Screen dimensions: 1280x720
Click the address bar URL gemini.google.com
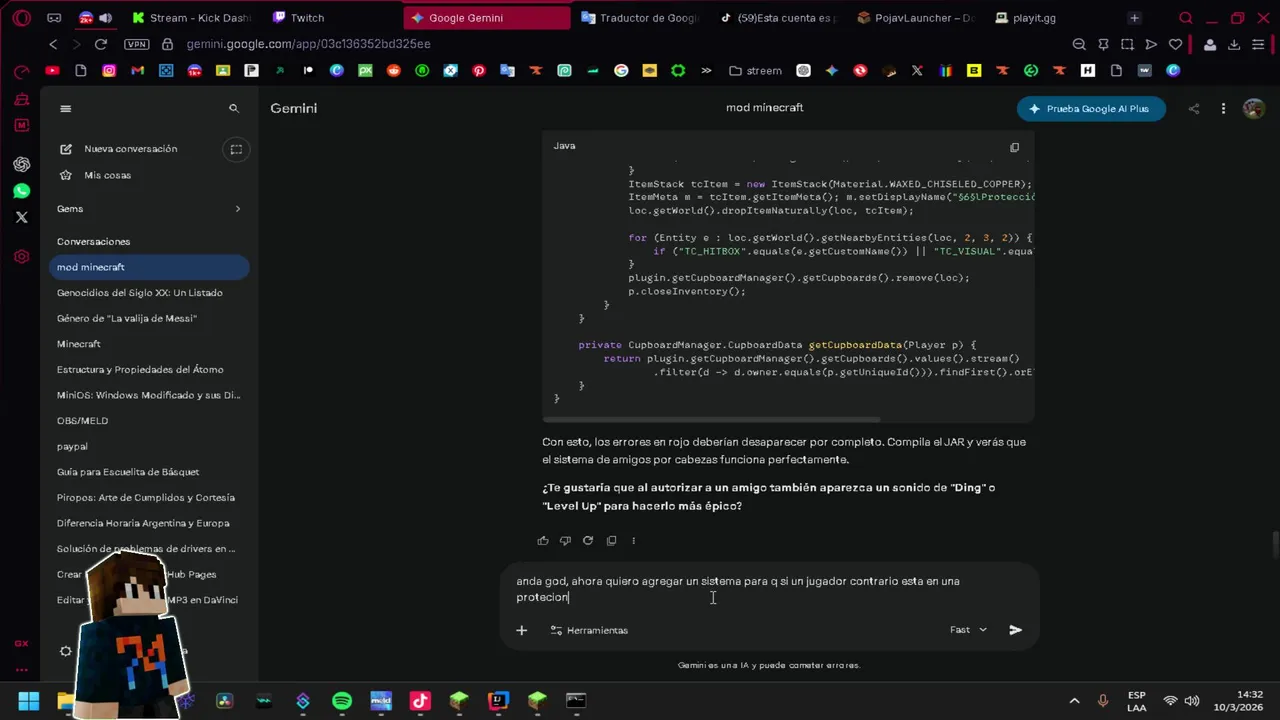[x=308, y=44]
